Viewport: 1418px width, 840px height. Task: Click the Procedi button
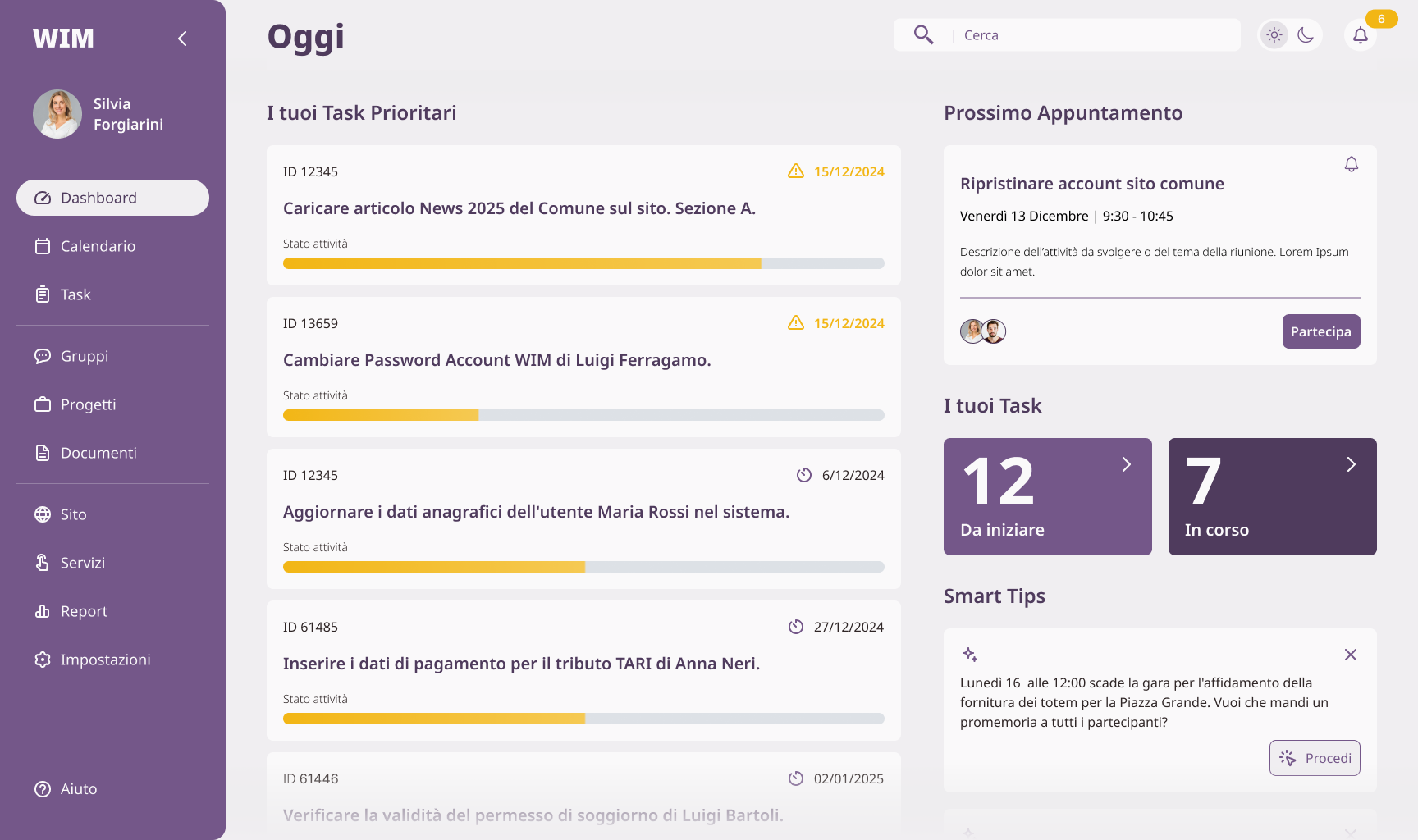point(1314,758)
